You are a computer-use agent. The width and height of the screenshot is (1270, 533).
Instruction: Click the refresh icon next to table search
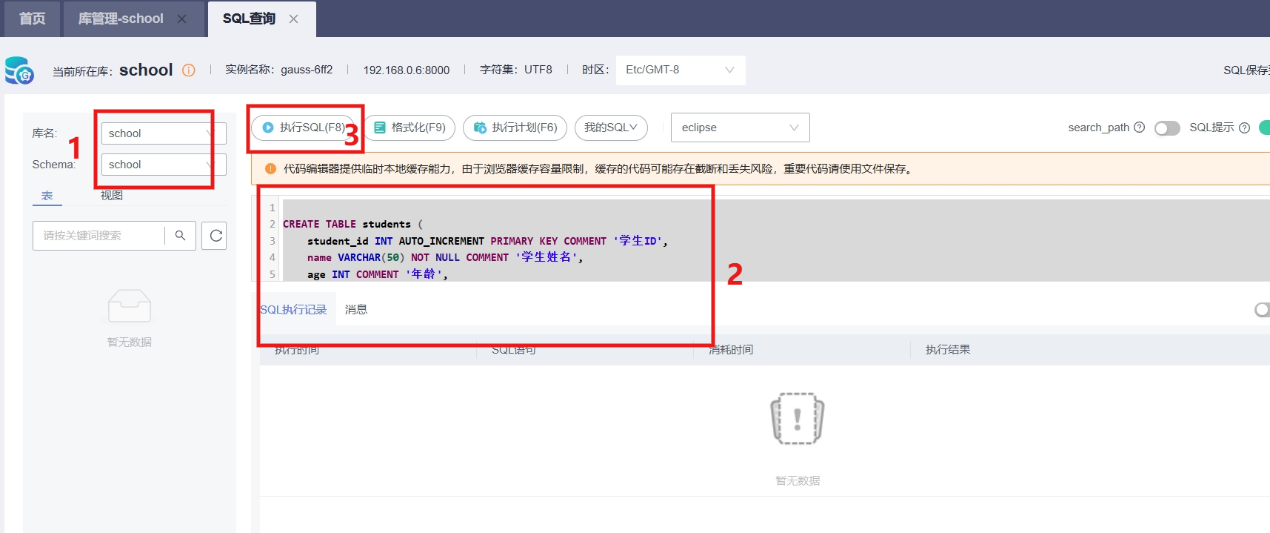point(214,236)
